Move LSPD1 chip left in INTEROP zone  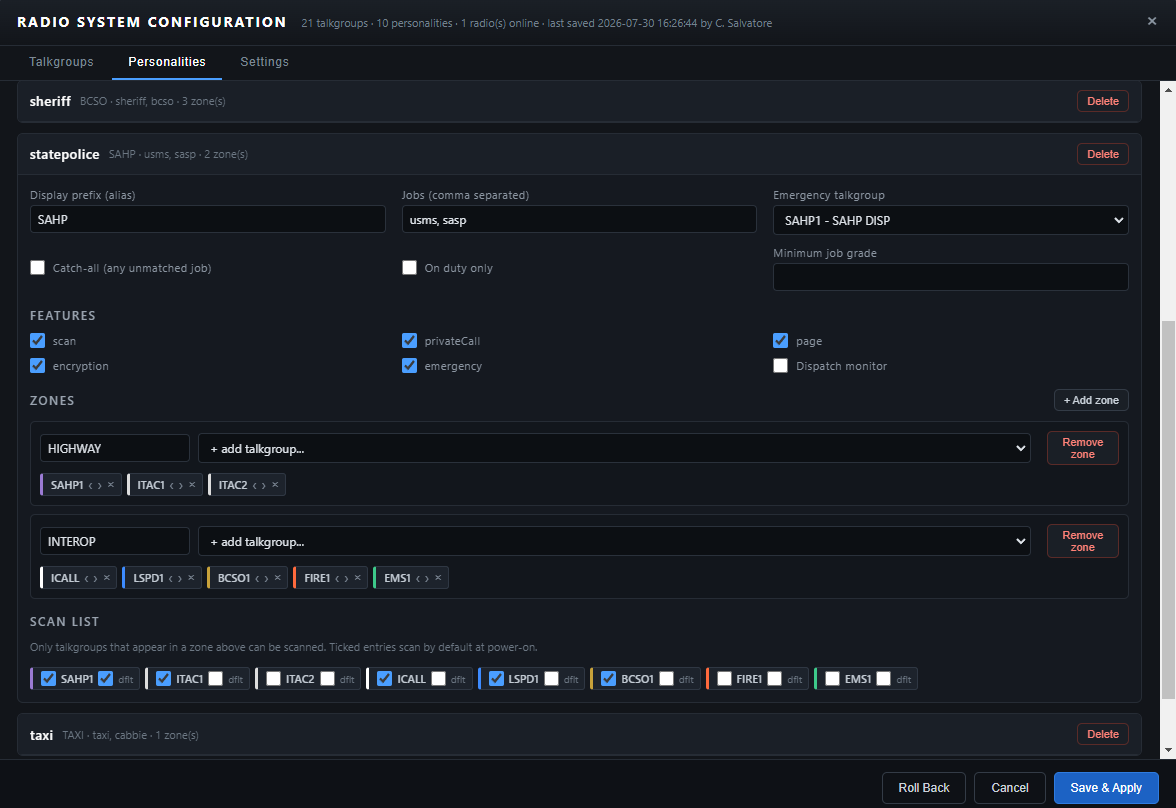pyautogui.click(x=171, y=578)
